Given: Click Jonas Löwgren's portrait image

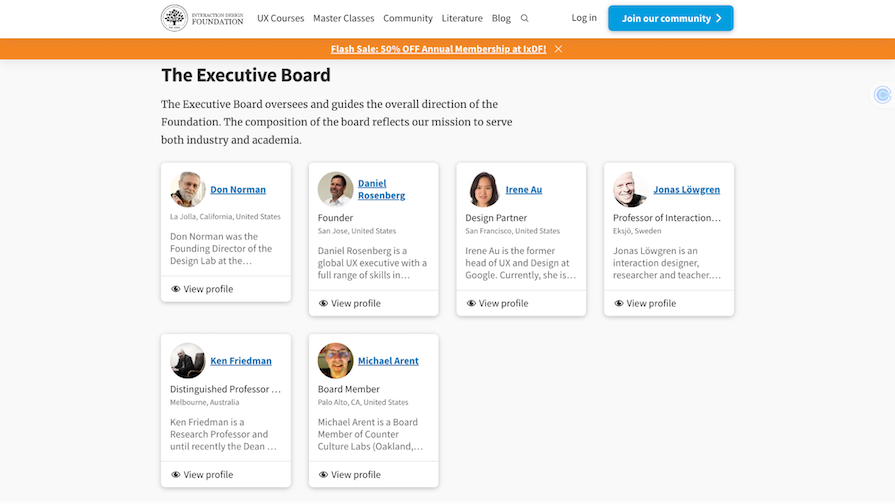Looking at the screenshot, I should [x=630, y=189].
